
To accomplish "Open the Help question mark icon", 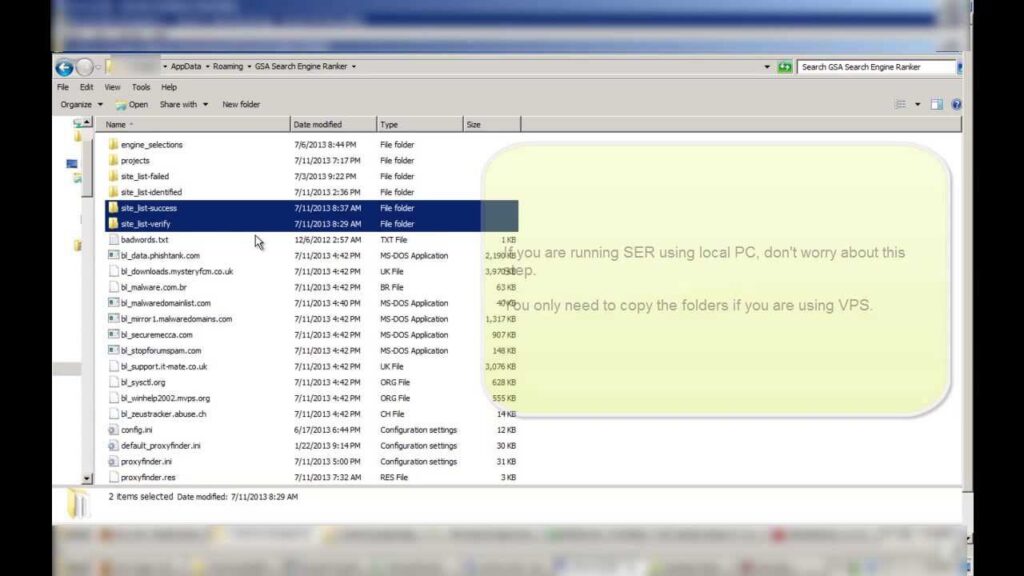I will [x=956, y=104].
